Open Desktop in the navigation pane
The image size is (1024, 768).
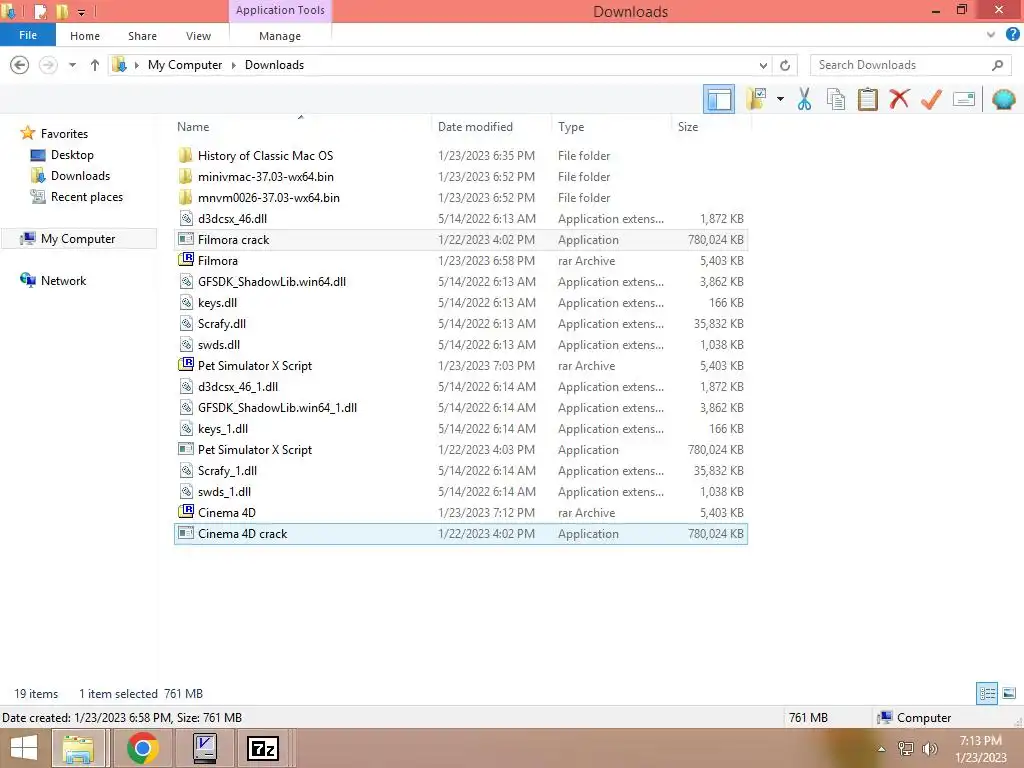click(72, 155)
